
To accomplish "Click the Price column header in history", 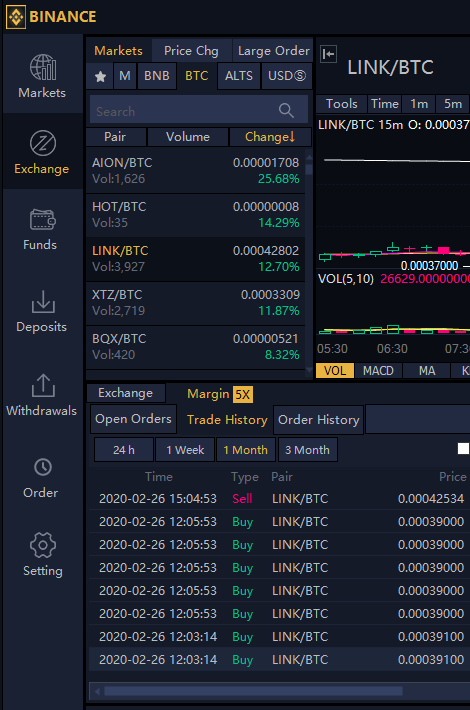I will tap(452, 476).
